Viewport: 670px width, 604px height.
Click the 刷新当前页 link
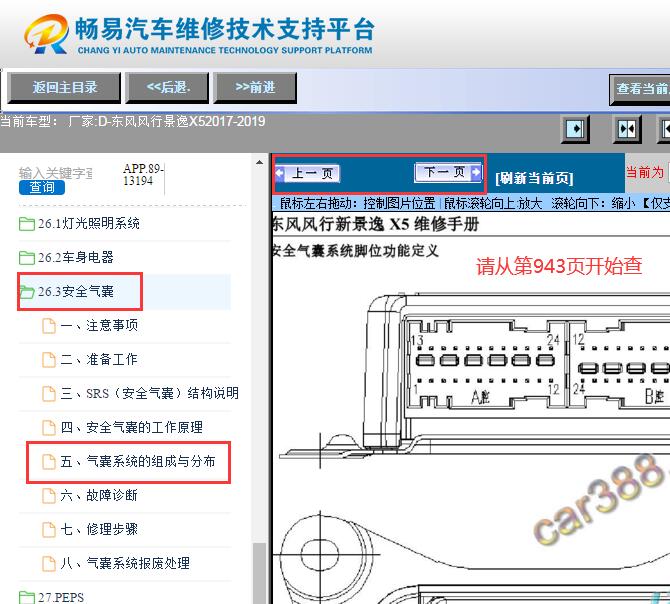(x=534, y=178)
